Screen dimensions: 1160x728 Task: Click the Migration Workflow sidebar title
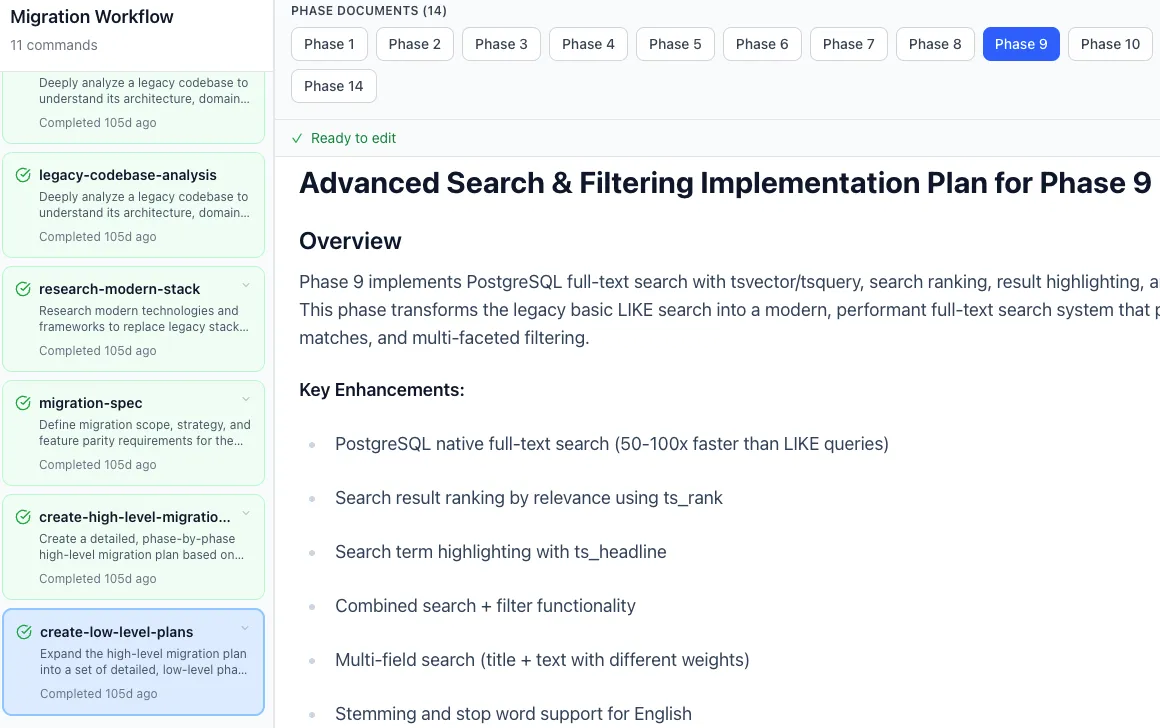(92, 17)
